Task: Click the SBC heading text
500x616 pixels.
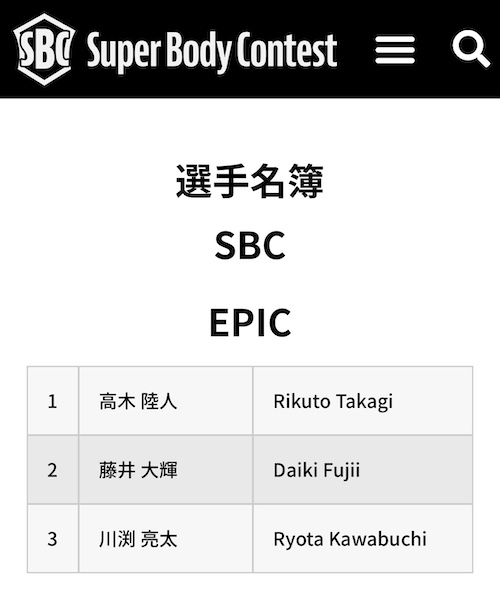Action: point(250,245)
